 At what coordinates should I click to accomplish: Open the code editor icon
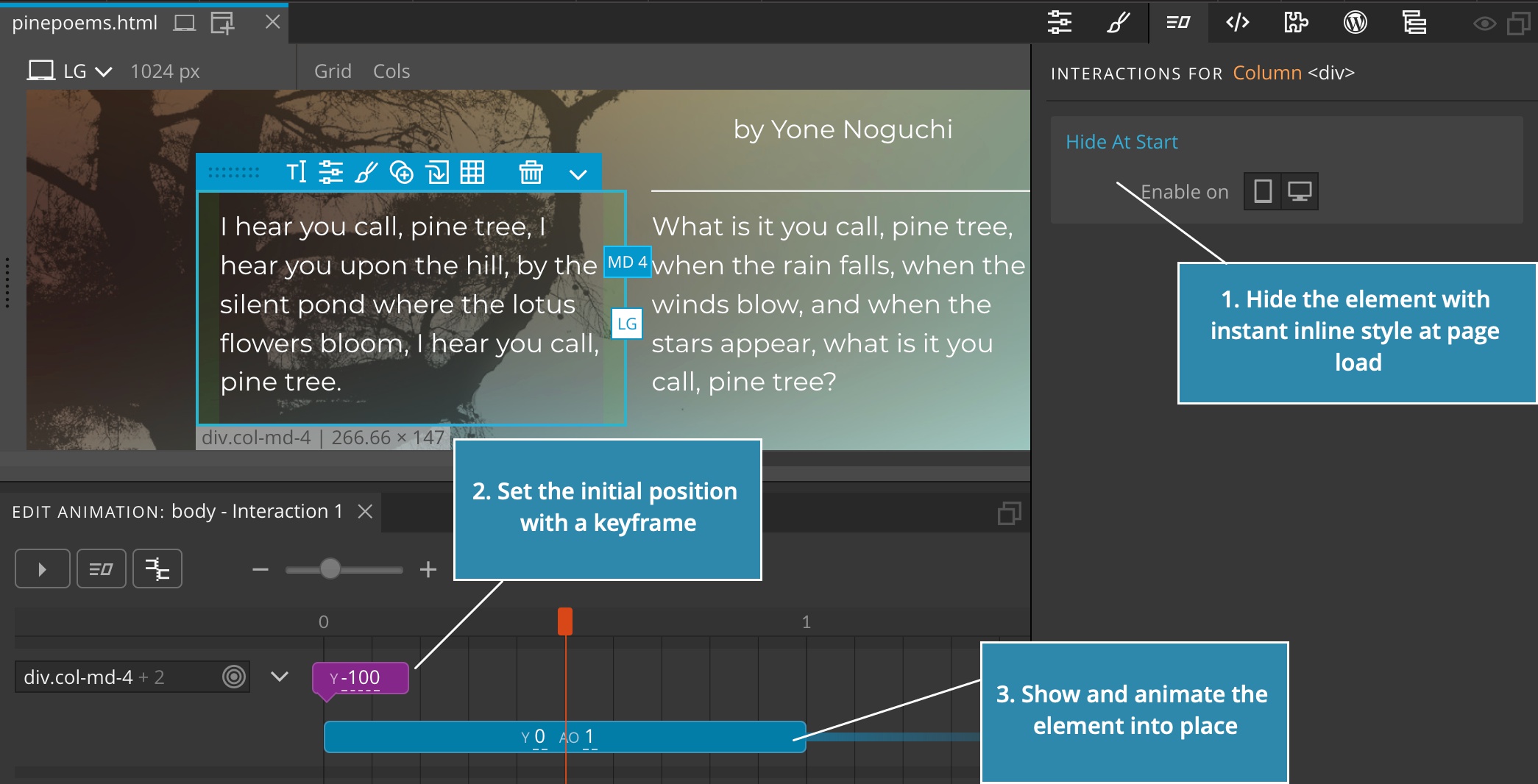1237,23
